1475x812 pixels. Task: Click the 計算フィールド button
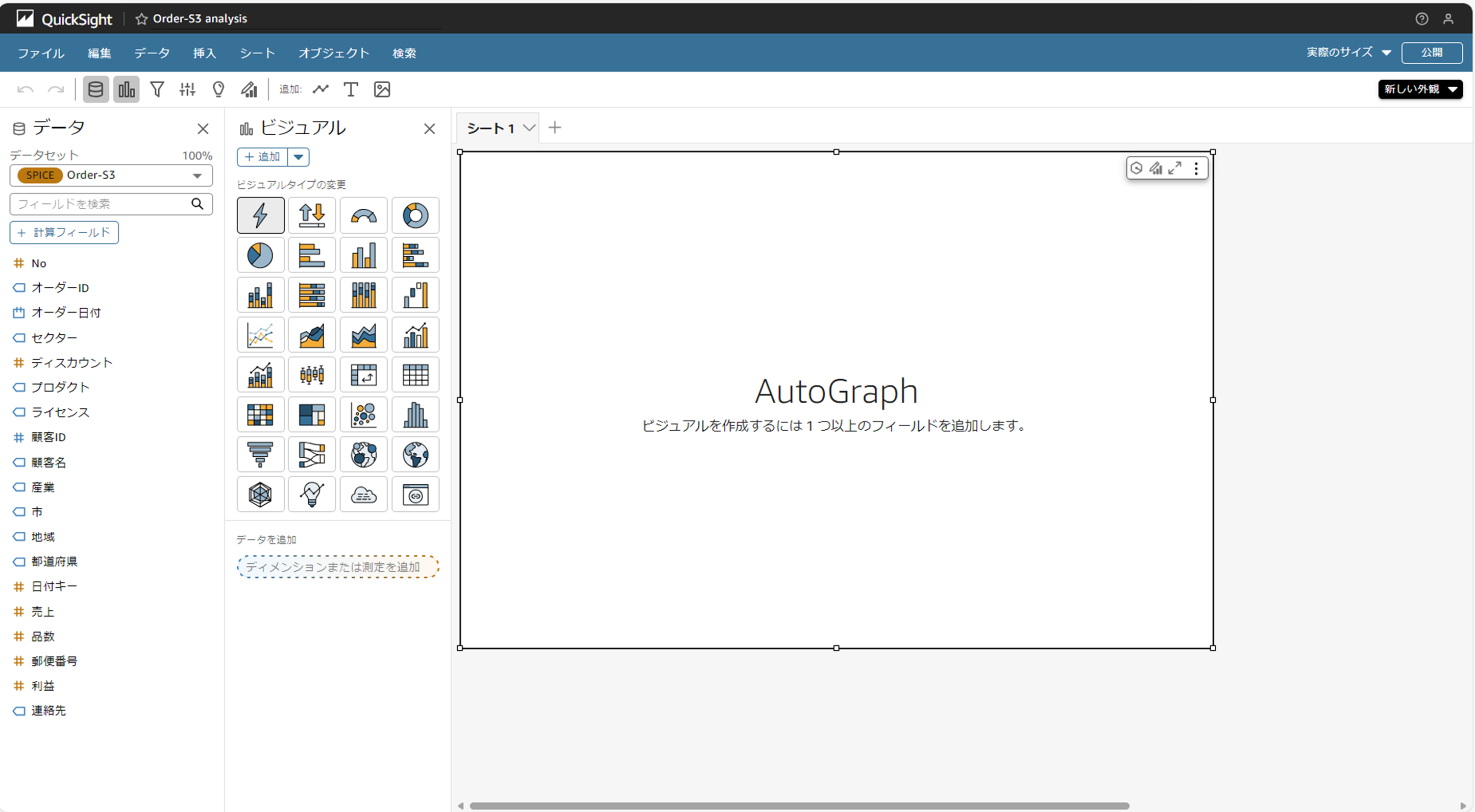click(64, 233)
